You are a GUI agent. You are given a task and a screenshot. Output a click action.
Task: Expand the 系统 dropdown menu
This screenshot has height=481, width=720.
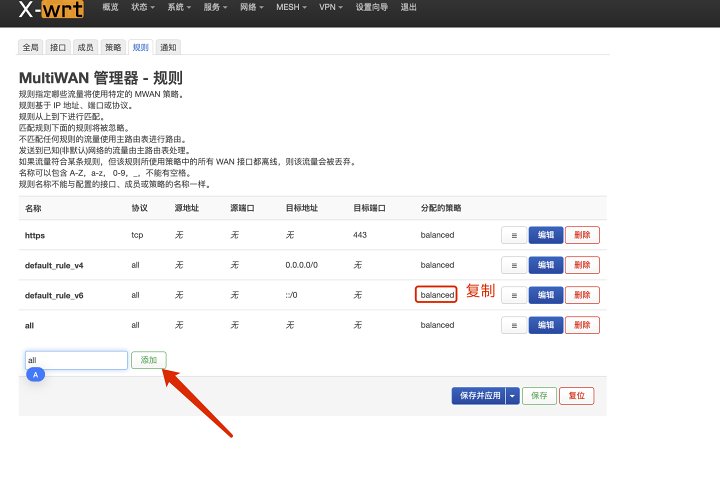[x=179, y=7]
